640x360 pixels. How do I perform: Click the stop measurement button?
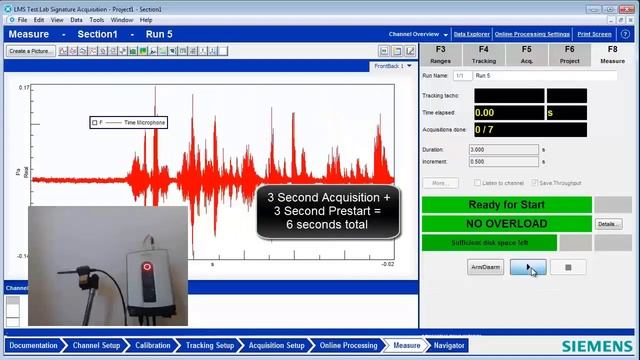(x=568, y=267)
